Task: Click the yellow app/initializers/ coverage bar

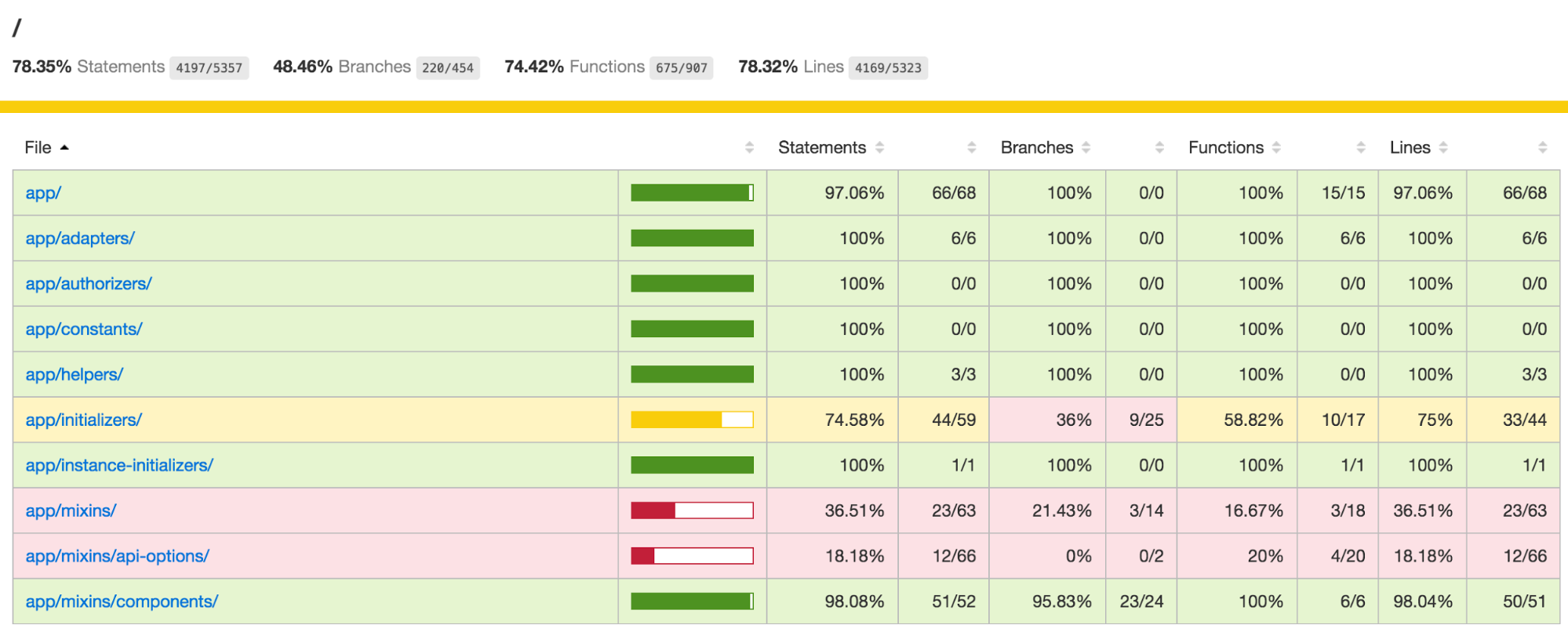Action: pyautogui.click(x=692, y=420)
